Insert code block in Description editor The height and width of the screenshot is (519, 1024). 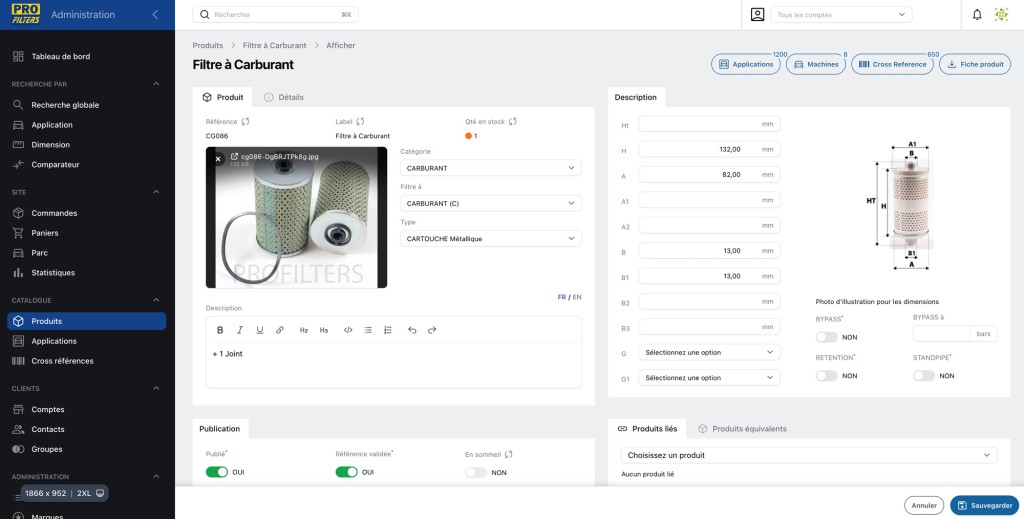pos(348,330)
